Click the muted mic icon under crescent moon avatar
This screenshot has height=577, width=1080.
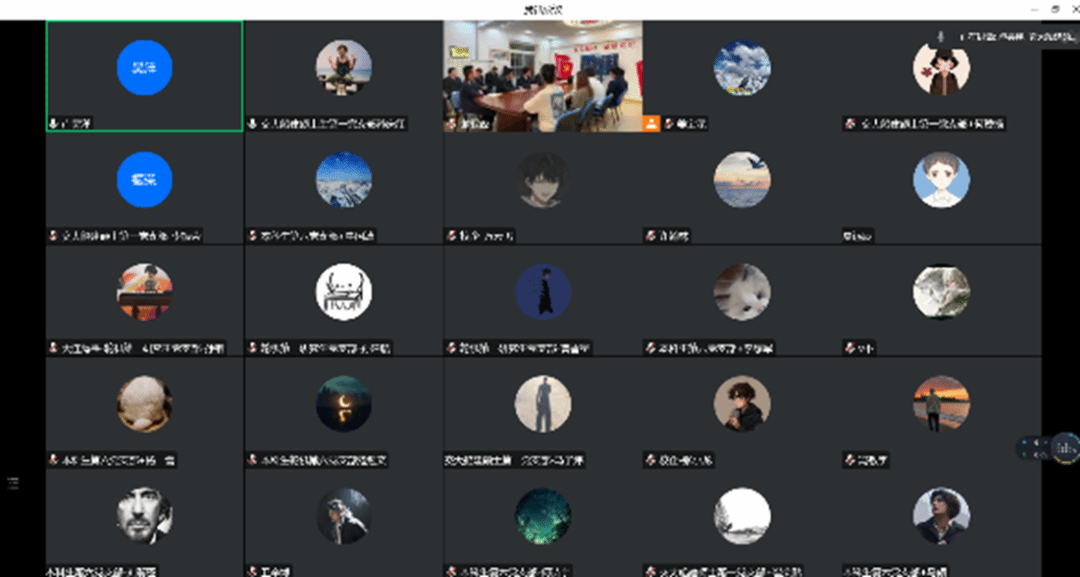point(253,460)
